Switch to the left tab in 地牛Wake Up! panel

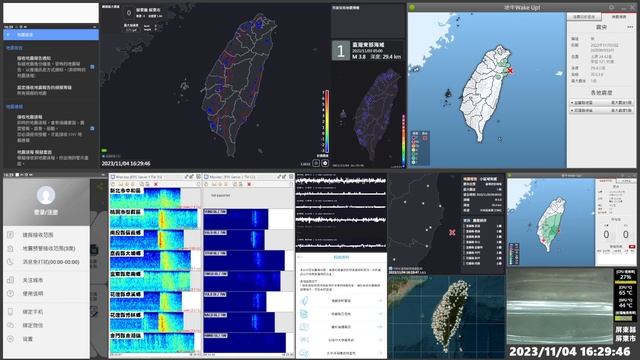(584, 17)
